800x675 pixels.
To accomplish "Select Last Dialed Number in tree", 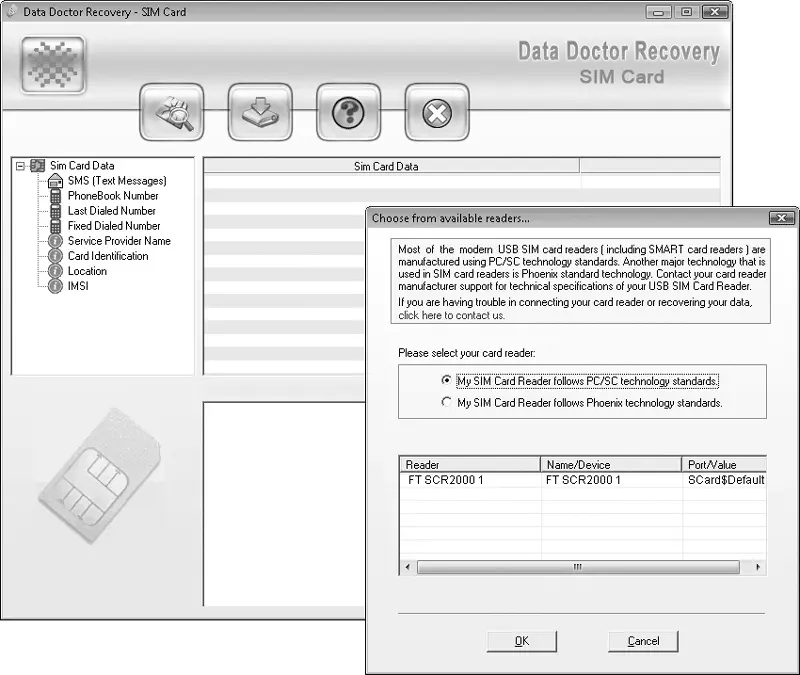I will (111, 211).
